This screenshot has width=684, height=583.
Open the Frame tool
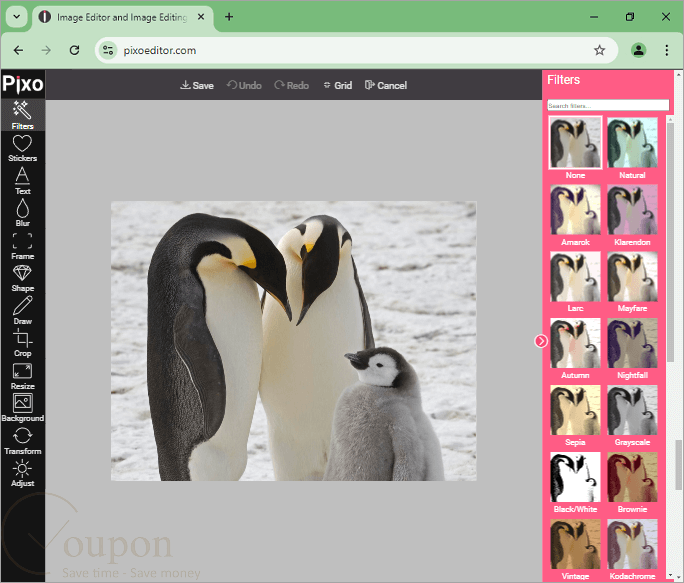click(x=22, y=246)
